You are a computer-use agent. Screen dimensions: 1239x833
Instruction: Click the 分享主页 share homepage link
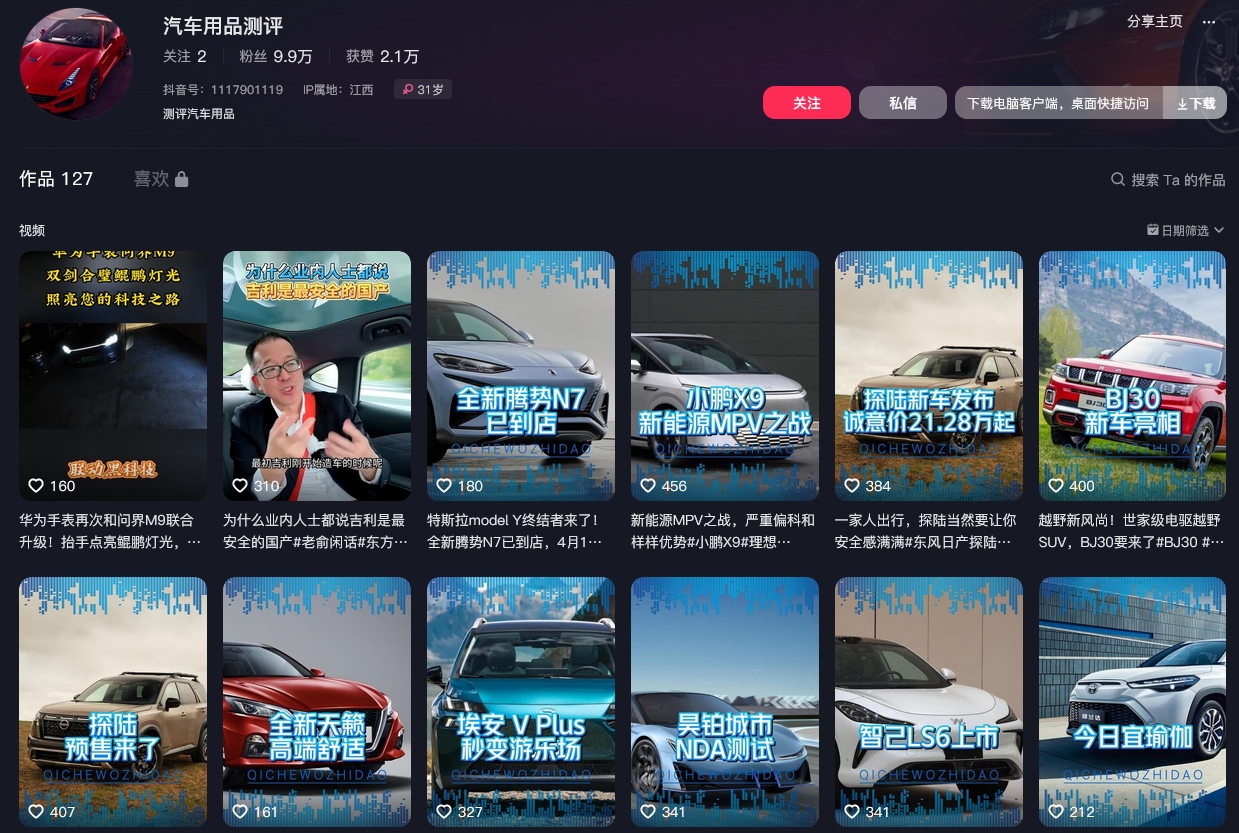(1155, 22)
